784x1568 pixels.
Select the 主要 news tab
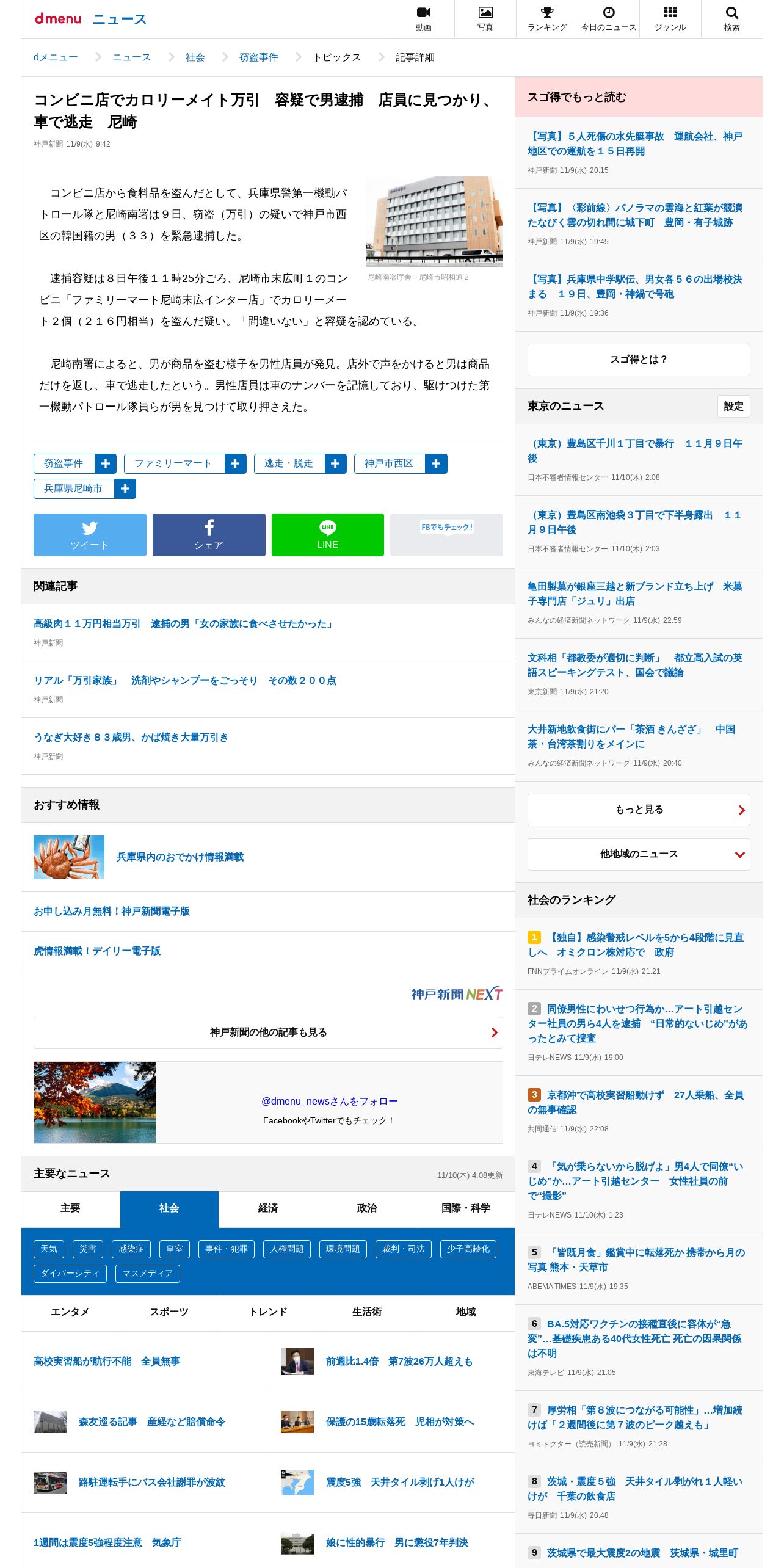point(70,1208)
